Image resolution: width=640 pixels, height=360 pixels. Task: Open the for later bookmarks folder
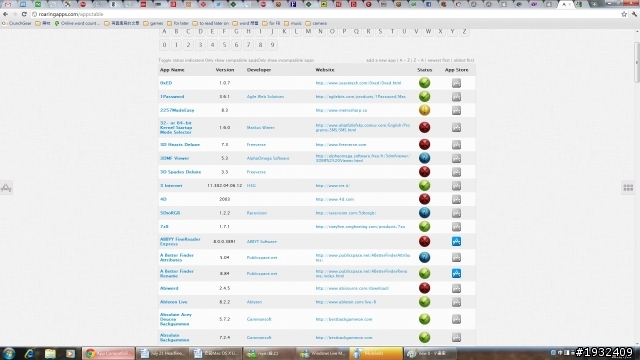click(178, 23)
